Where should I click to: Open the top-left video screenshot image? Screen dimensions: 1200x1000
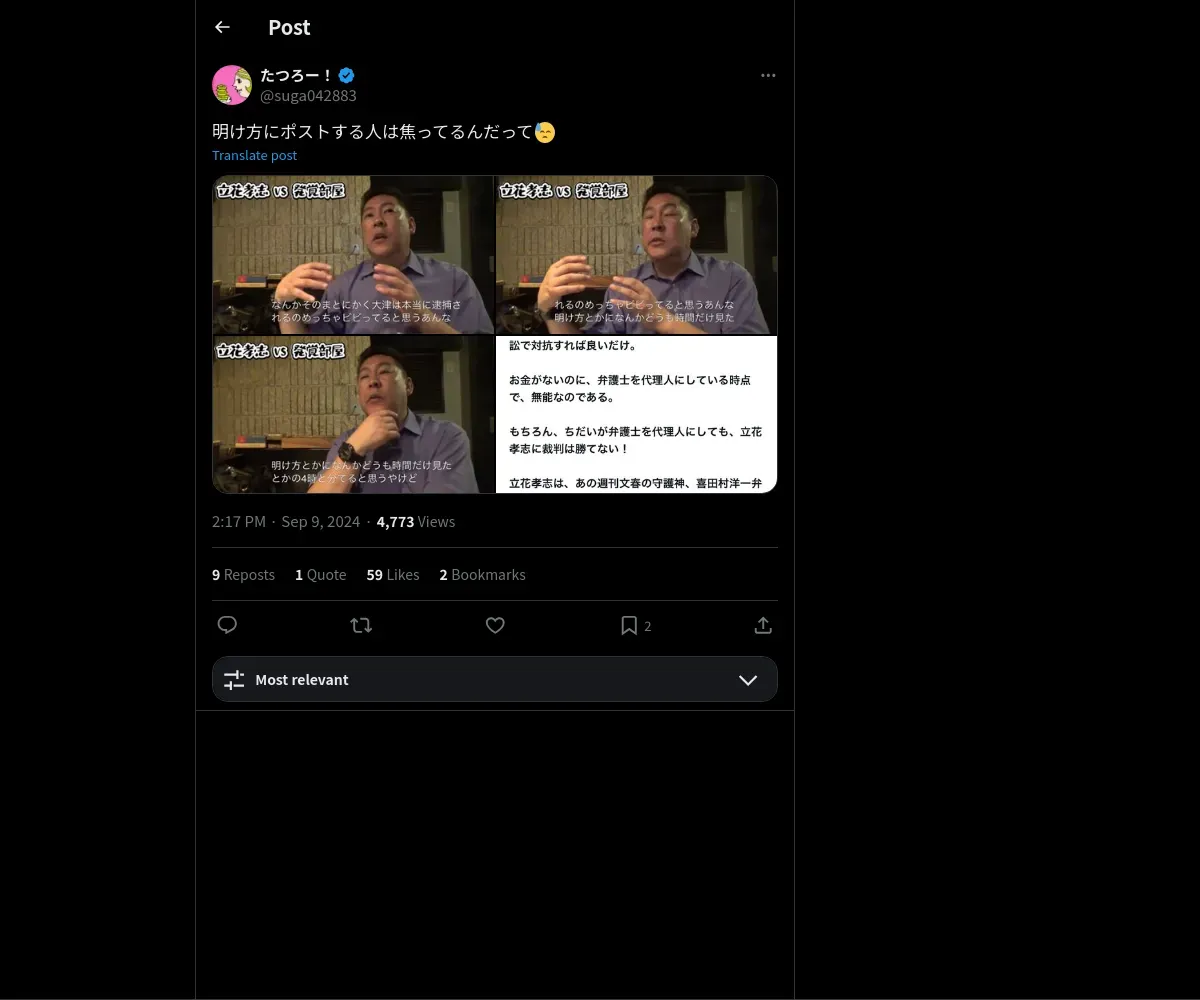coord(353,255)
